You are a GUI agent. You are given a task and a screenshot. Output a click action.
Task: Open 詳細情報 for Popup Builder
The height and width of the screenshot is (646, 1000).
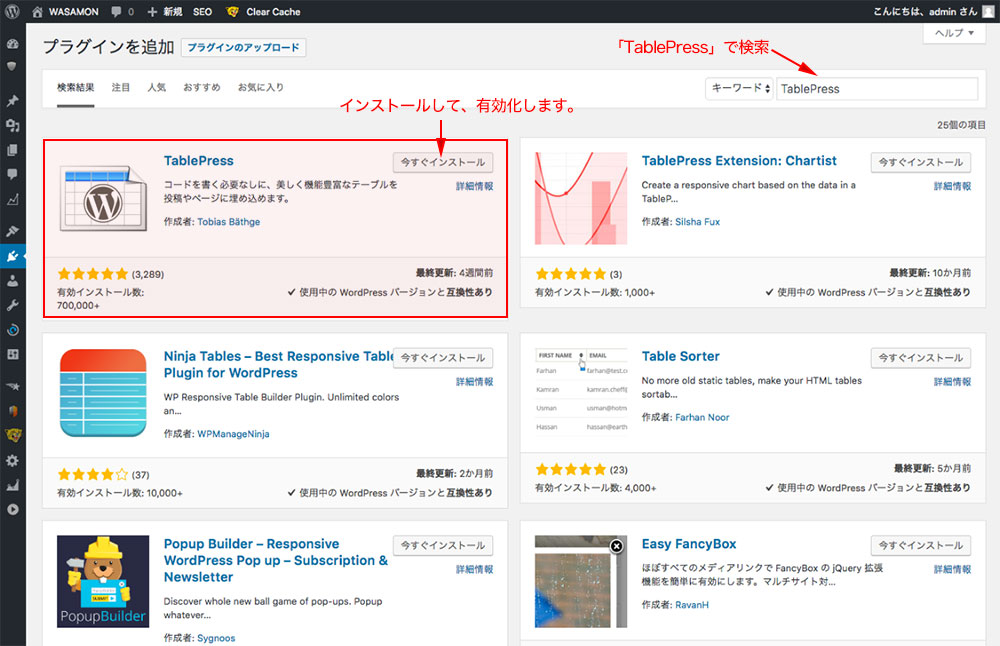pos(474,569)
